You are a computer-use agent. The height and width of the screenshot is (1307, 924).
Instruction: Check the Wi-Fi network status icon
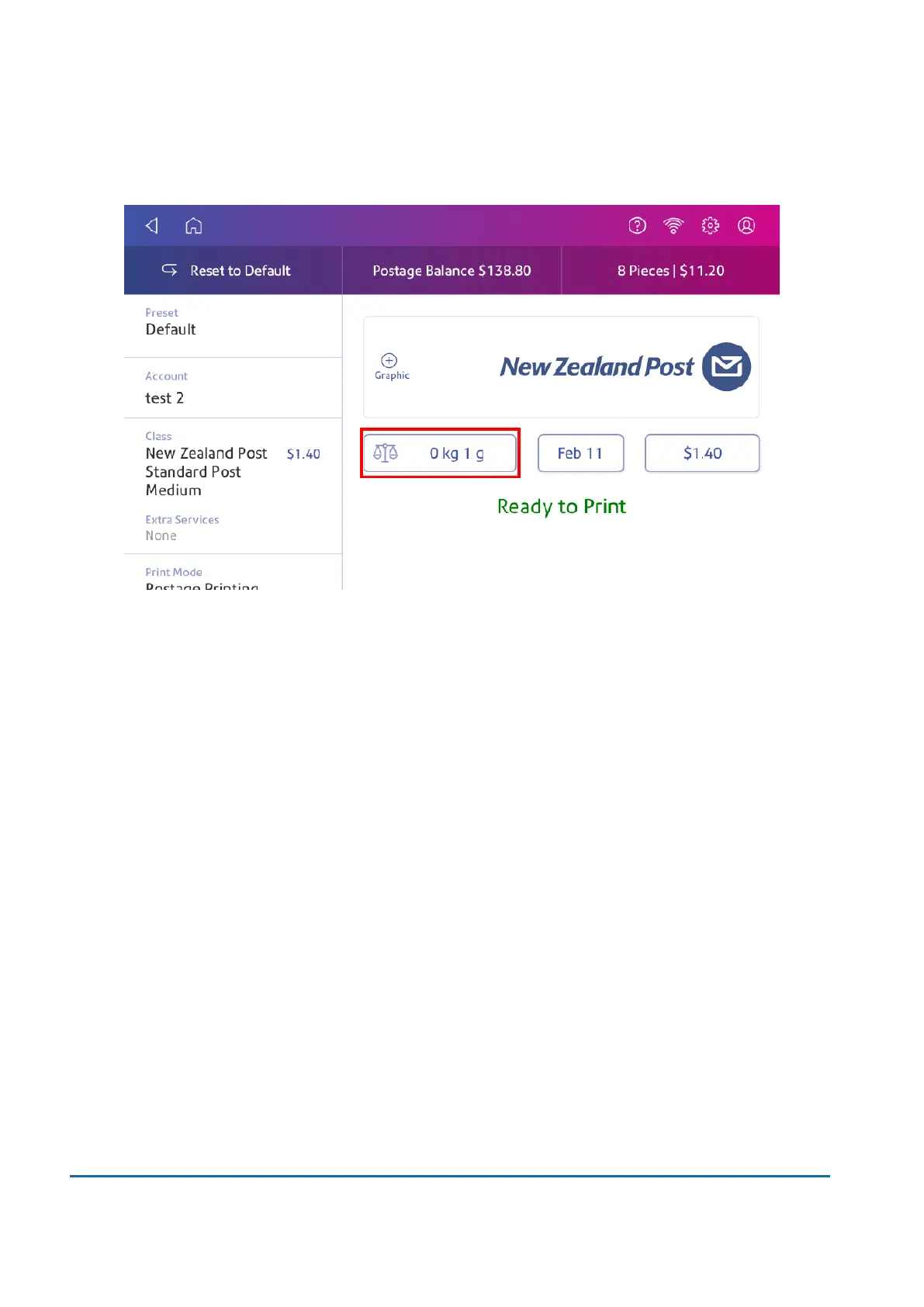[x=673, y=226]
